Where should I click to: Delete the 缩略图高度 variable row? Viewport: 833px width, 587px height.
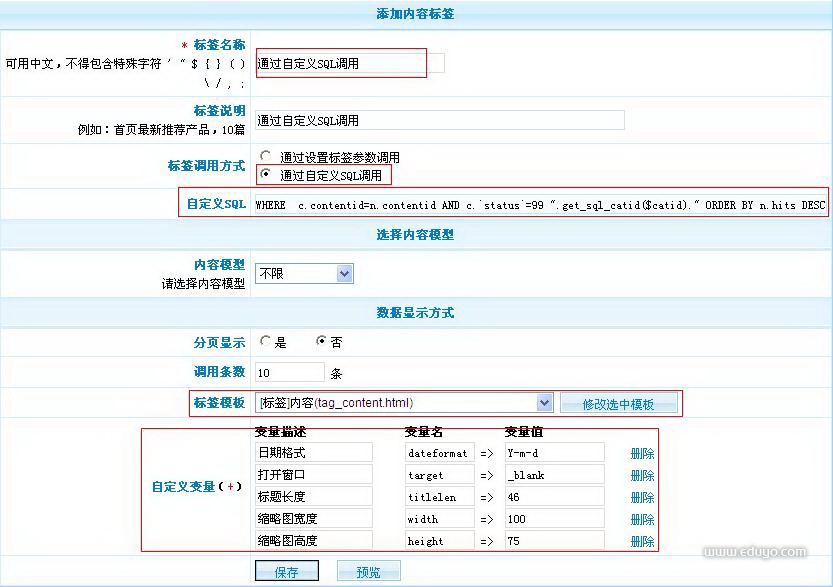(x=642, y=541)
